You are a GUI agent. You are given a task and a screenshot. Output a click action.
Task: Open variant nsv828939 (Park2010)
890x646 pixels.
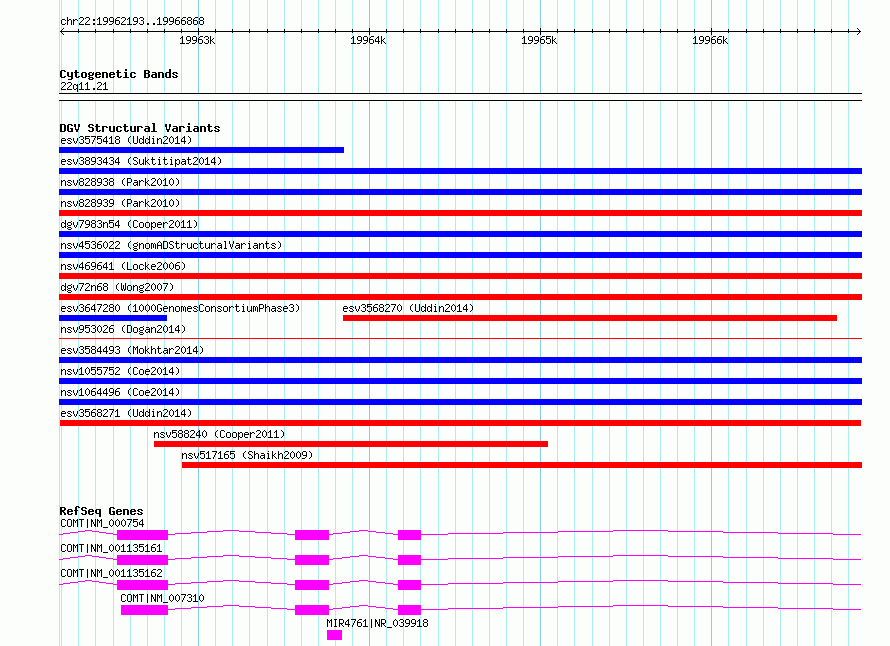(120, 203)
